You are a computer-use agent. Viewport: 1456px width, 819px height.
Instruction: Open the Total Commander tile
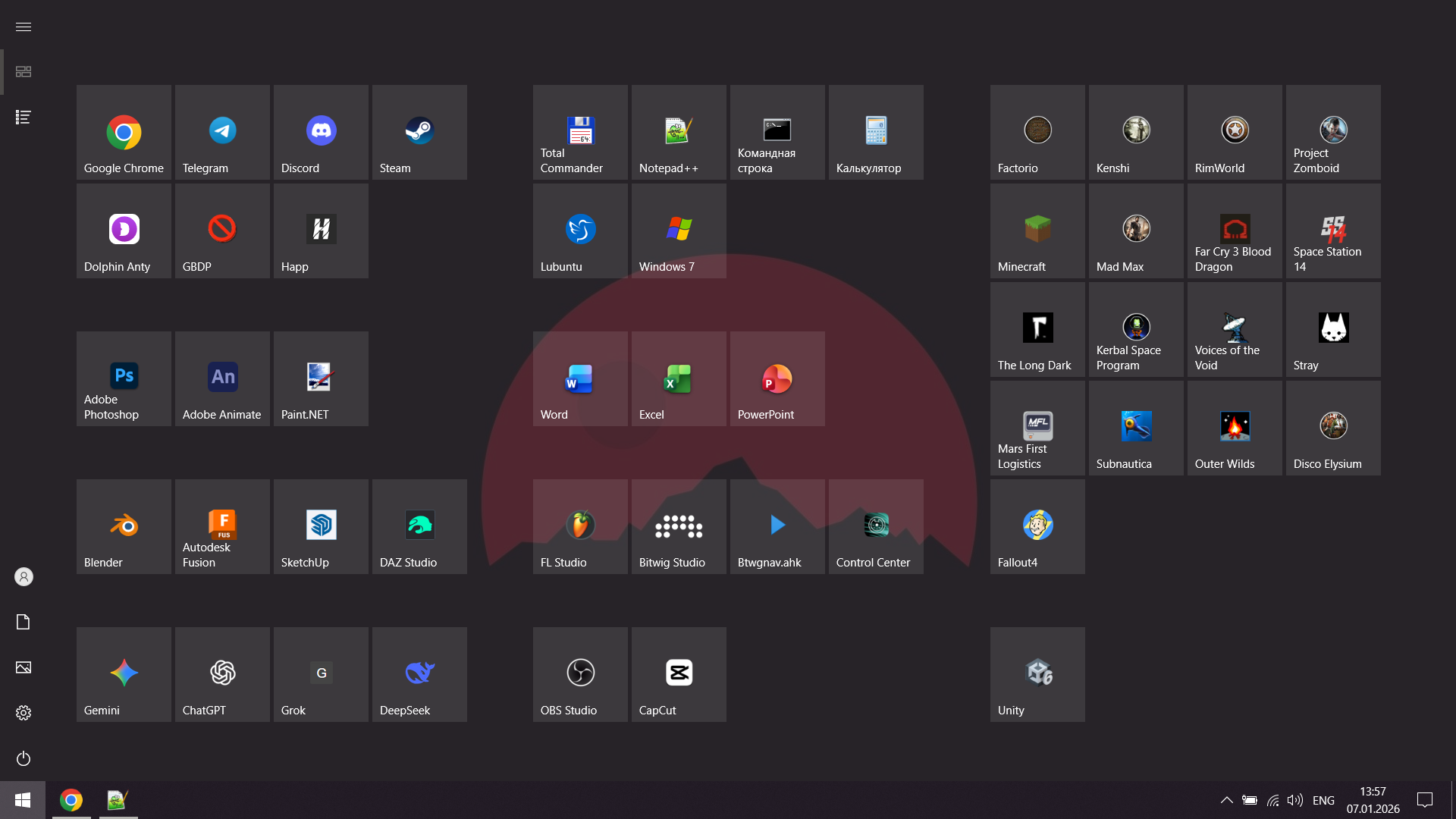tap(580, 132)
